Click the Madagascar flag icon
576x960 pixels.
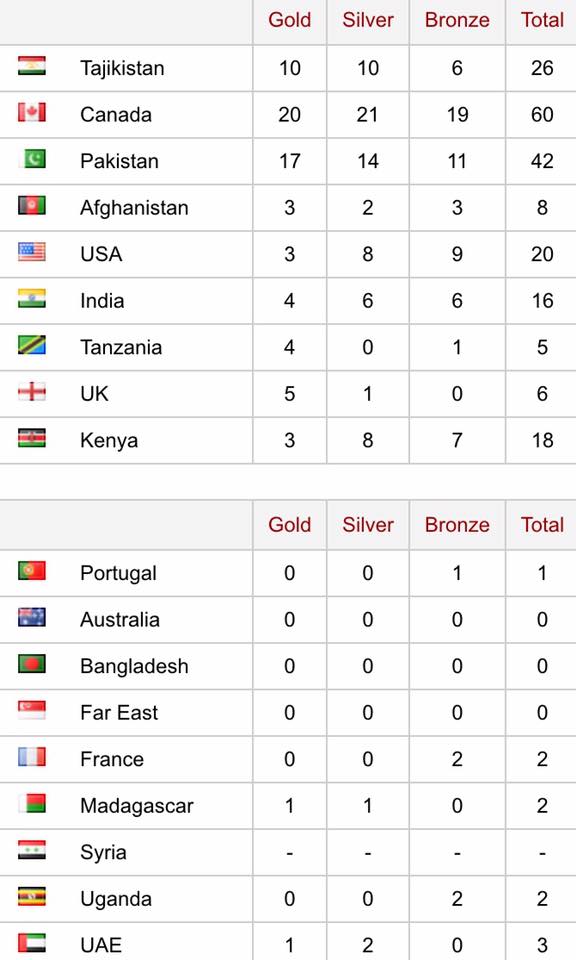tap(33, 803)
